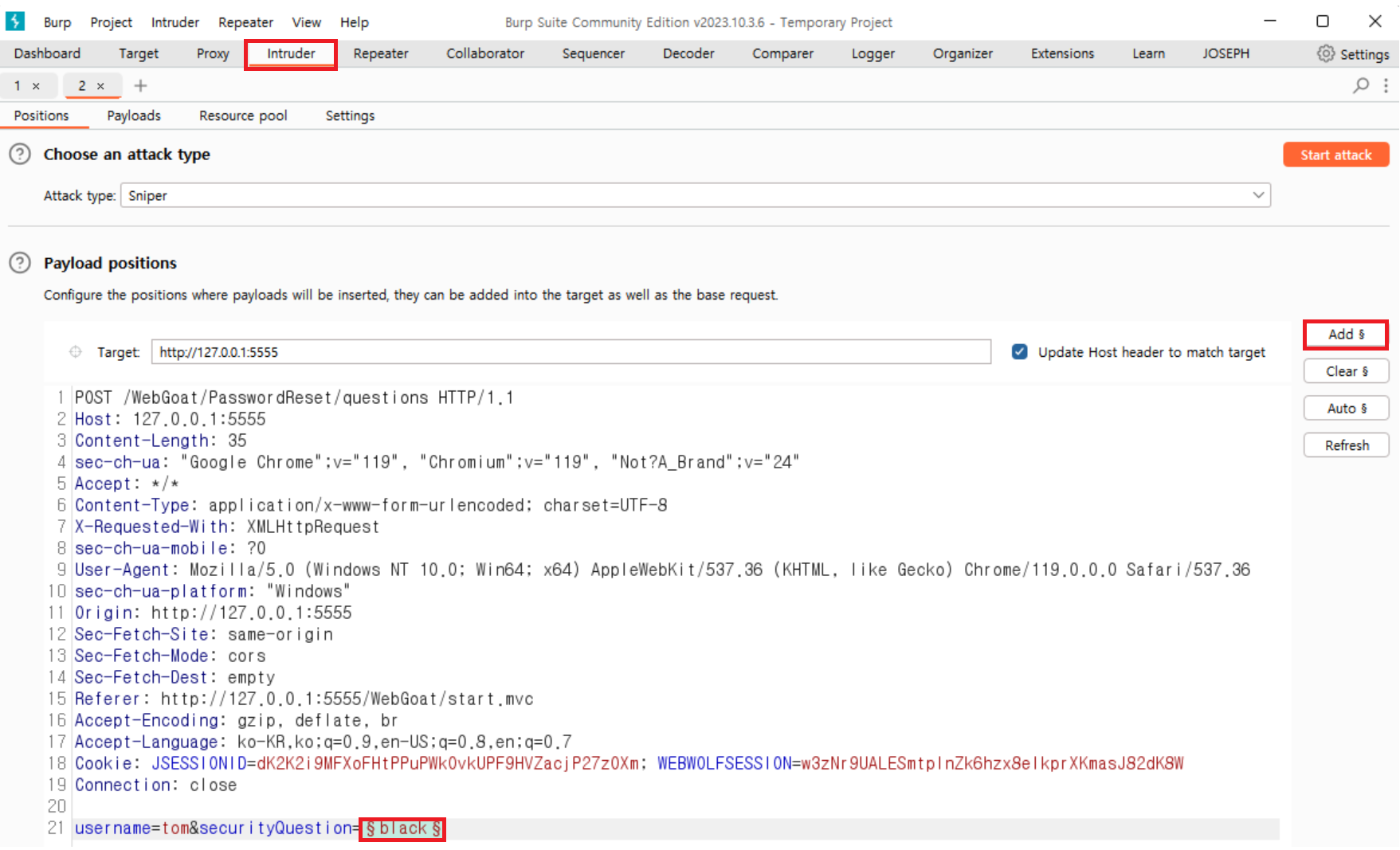Select Intruder attack tab 1
Viewport: 1400px width, 850px height.
(18, 85)
